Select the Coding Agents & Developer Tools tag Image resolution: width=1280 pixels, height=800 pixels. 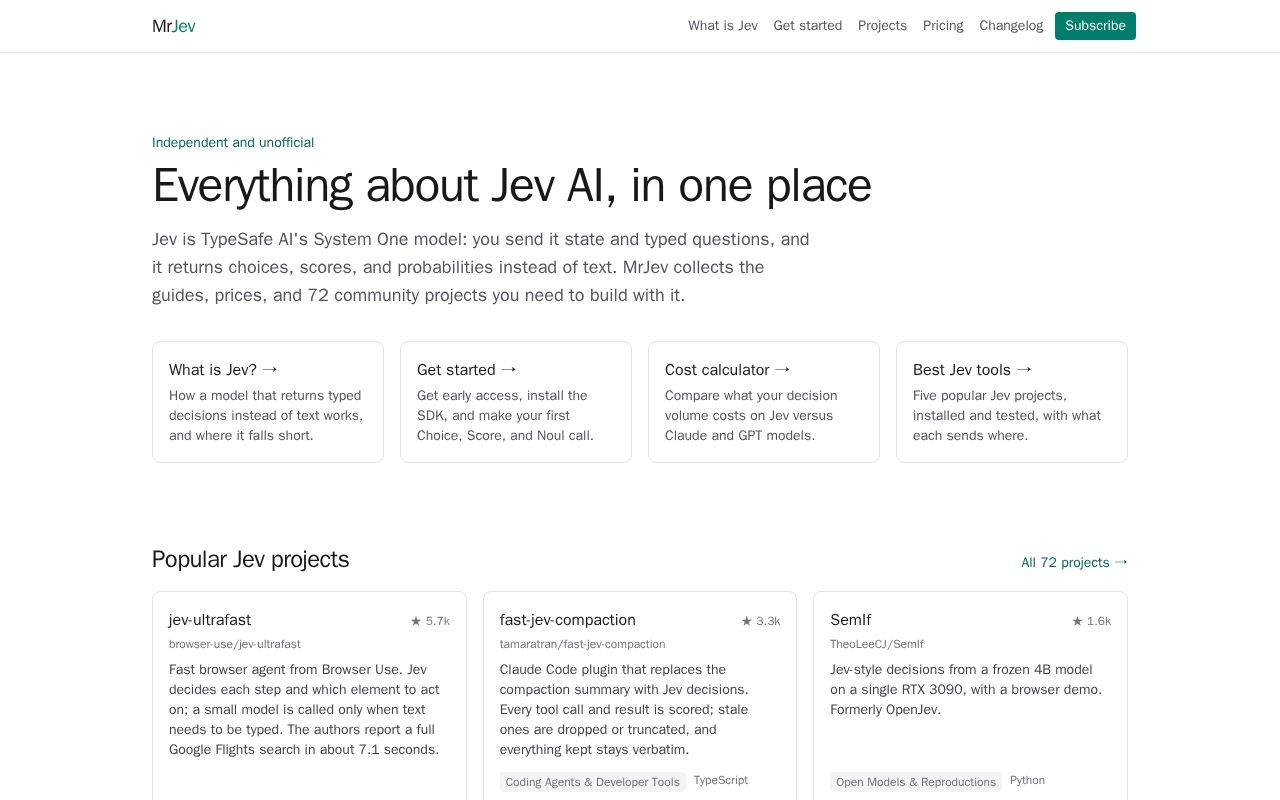(593, 782)
